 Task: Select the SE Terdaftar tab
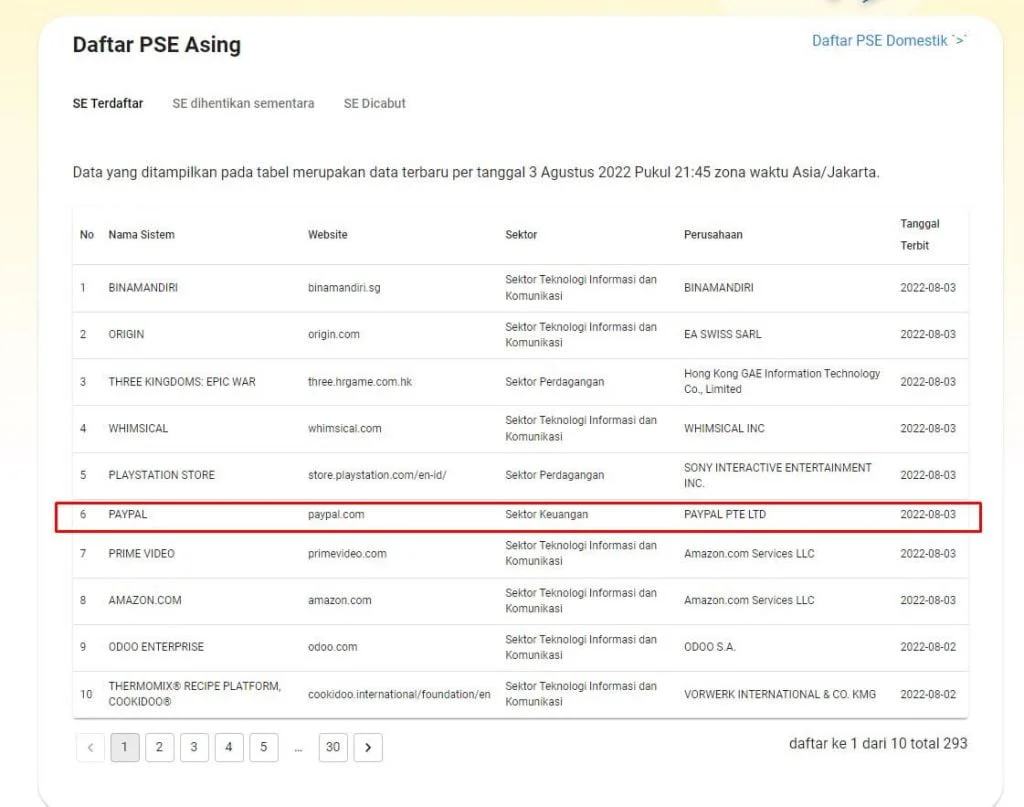108,103
